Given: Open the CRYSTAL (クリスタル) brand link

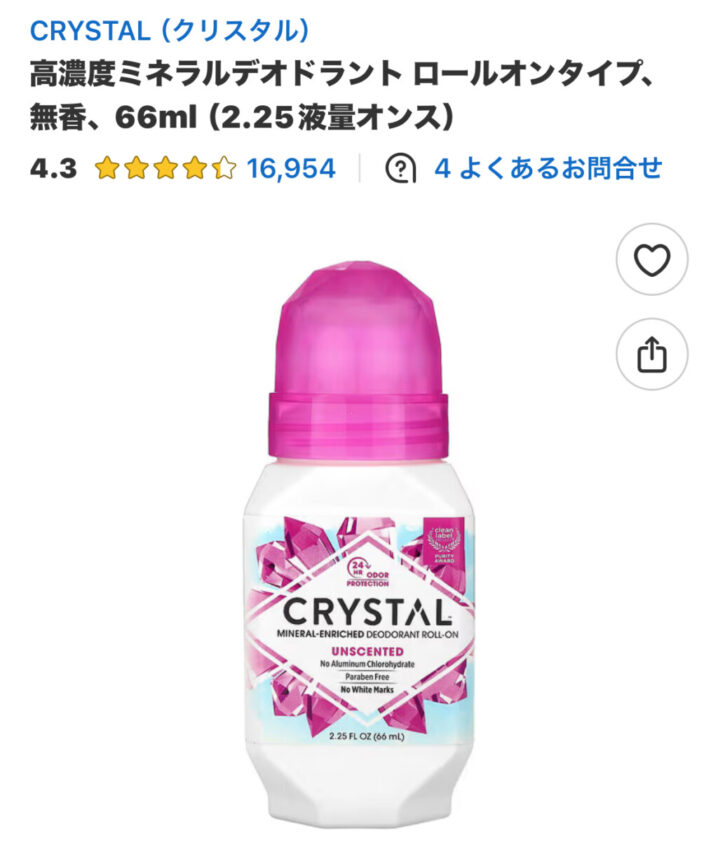Looking at the screenshot, I should pyautogui.click(x=170, y=31).
